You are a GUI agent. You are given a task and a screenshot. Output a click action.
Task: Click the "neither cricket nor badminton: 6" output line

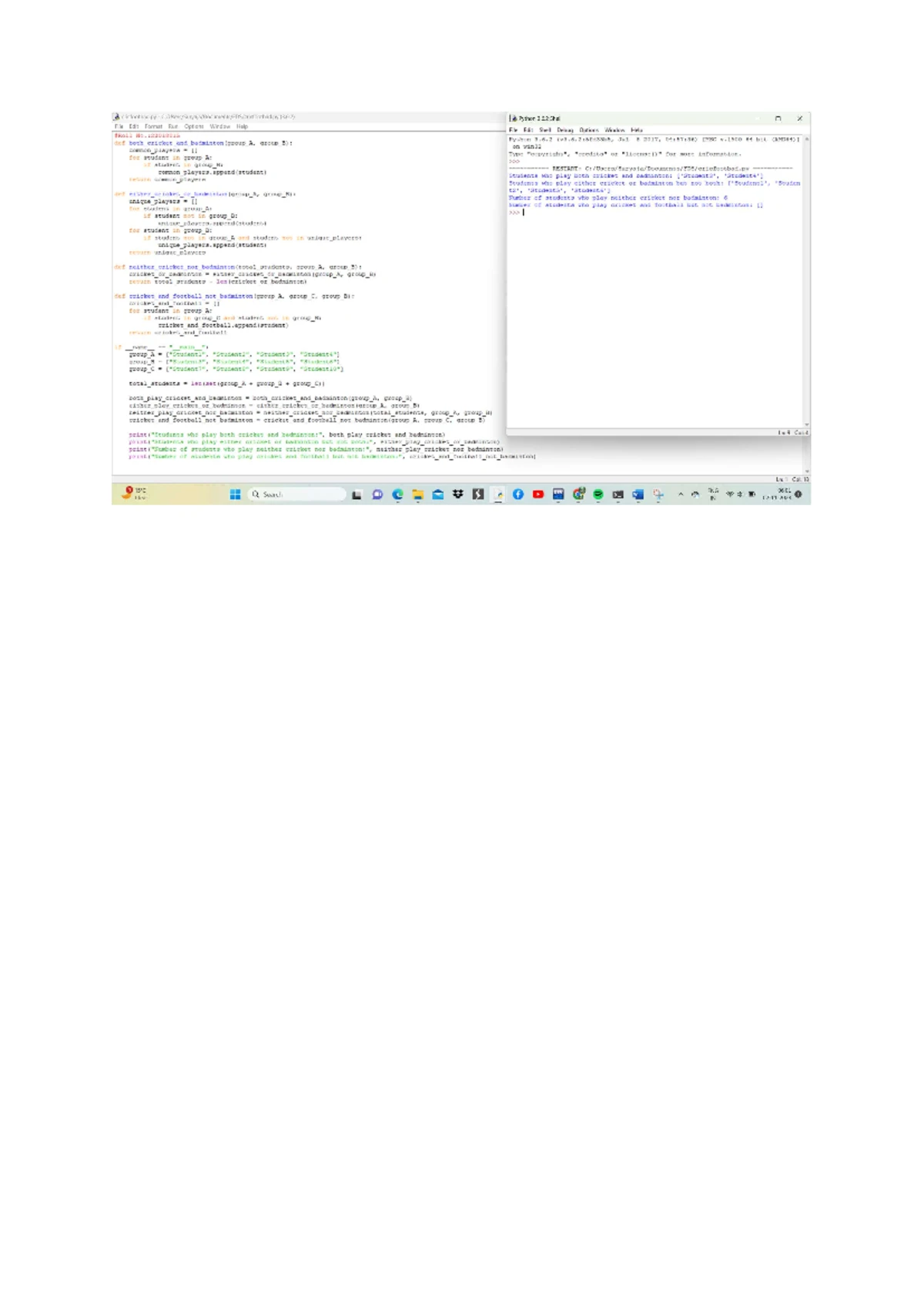point(618,198)
